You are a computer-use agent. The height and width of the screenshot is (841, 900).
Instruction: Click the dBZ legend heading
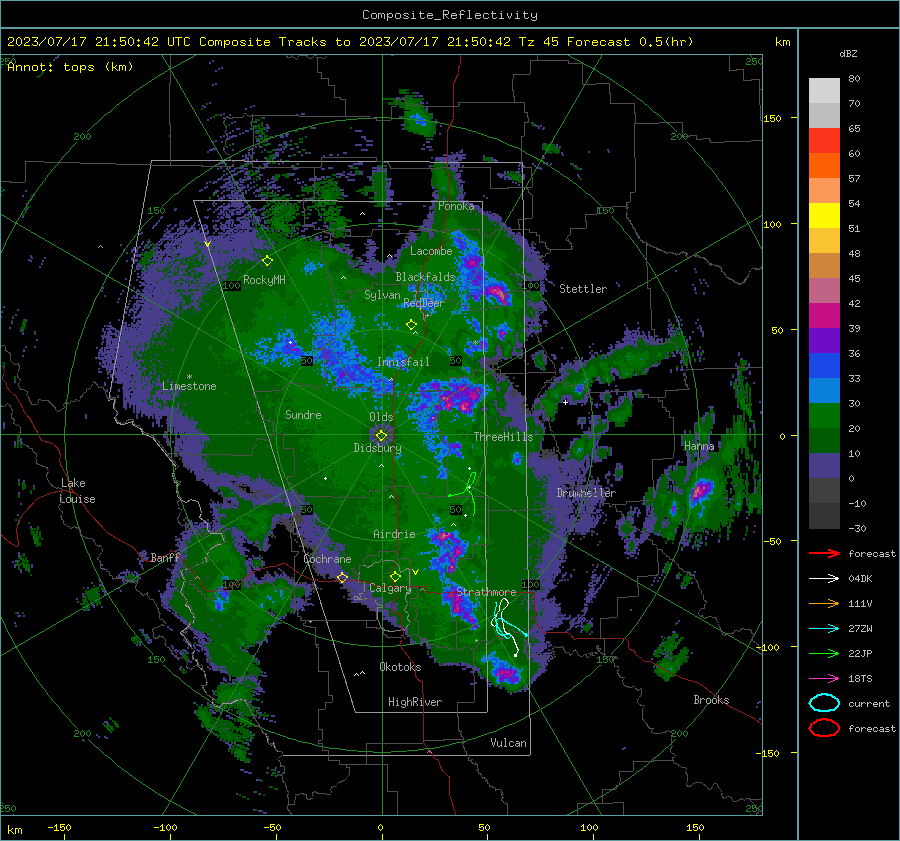(x=848, y=54)
